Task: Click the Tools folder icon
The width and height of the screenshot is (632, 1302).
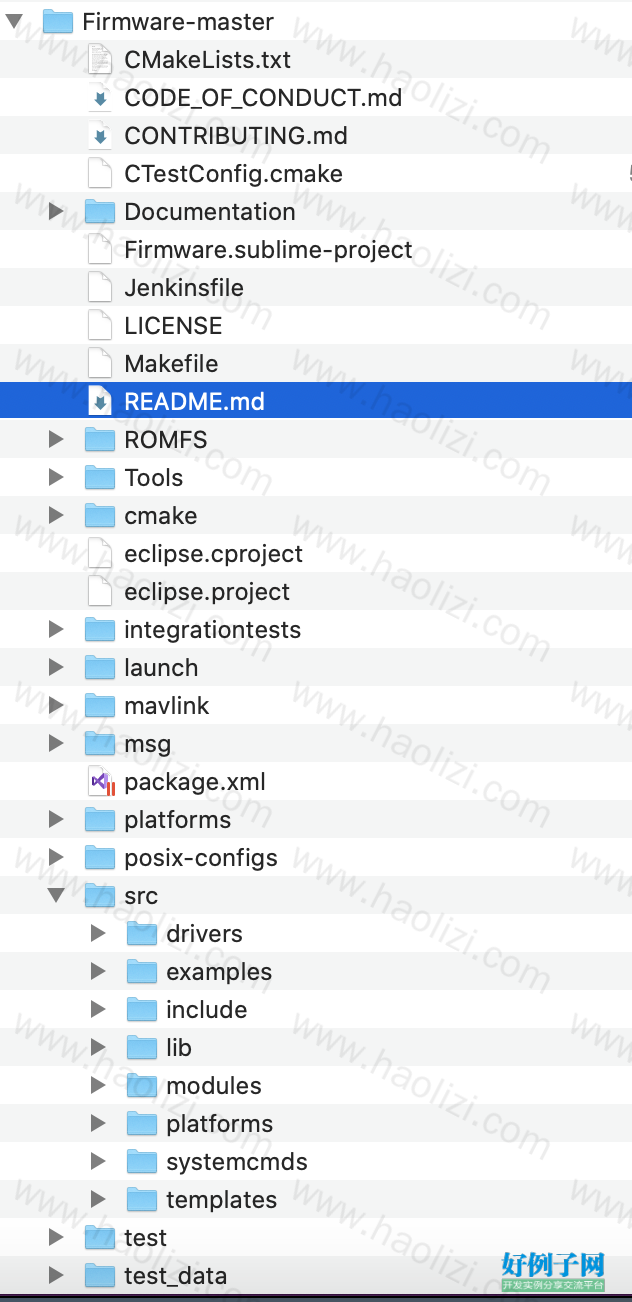Action: 100,478
